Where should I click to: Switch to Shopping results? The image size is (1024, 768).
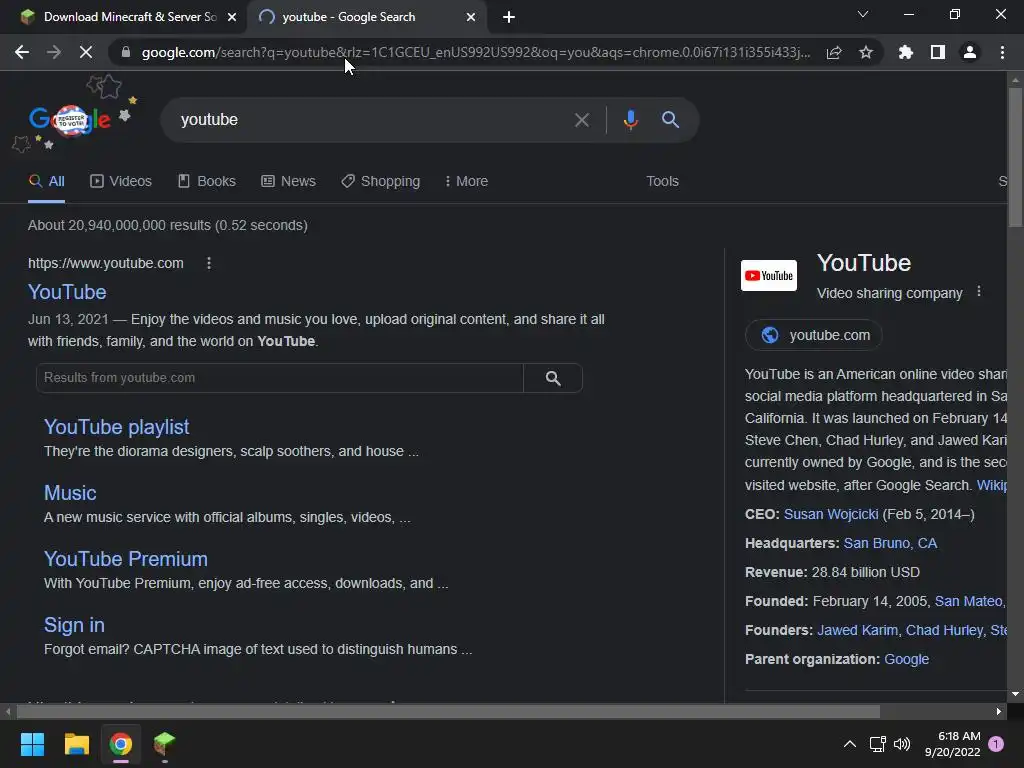pos(381,182)
